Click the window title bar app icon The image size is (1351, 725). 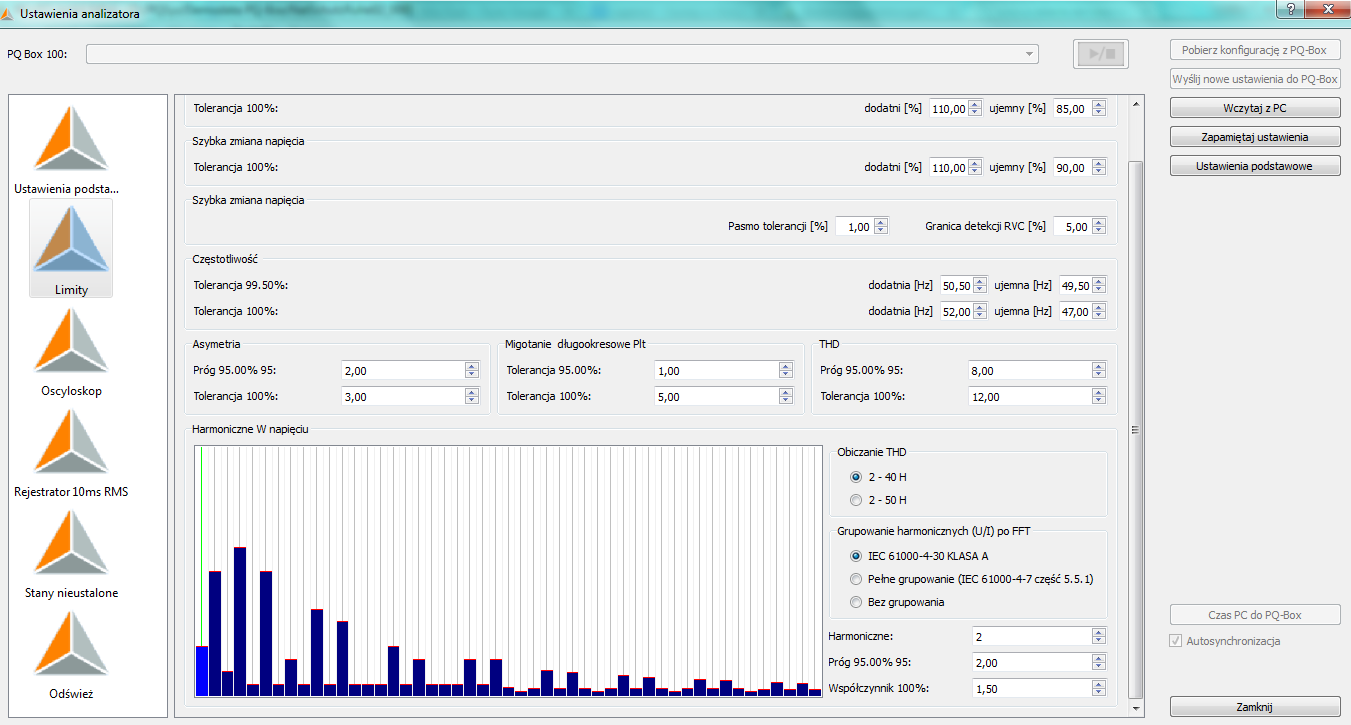[9, 14]
